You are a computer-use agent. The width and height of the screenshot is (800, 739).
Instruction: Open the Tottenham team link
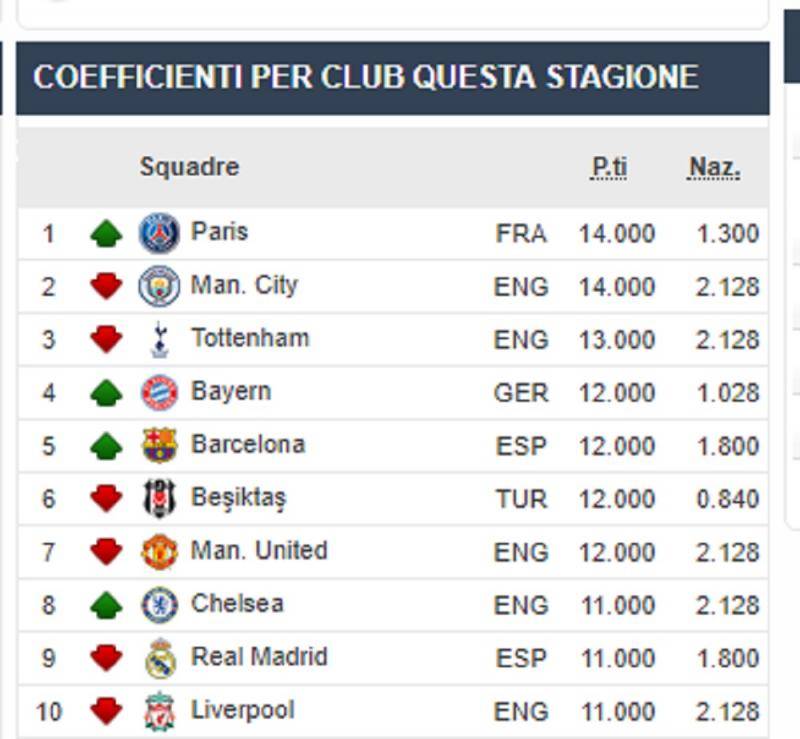tap(250, 338)
